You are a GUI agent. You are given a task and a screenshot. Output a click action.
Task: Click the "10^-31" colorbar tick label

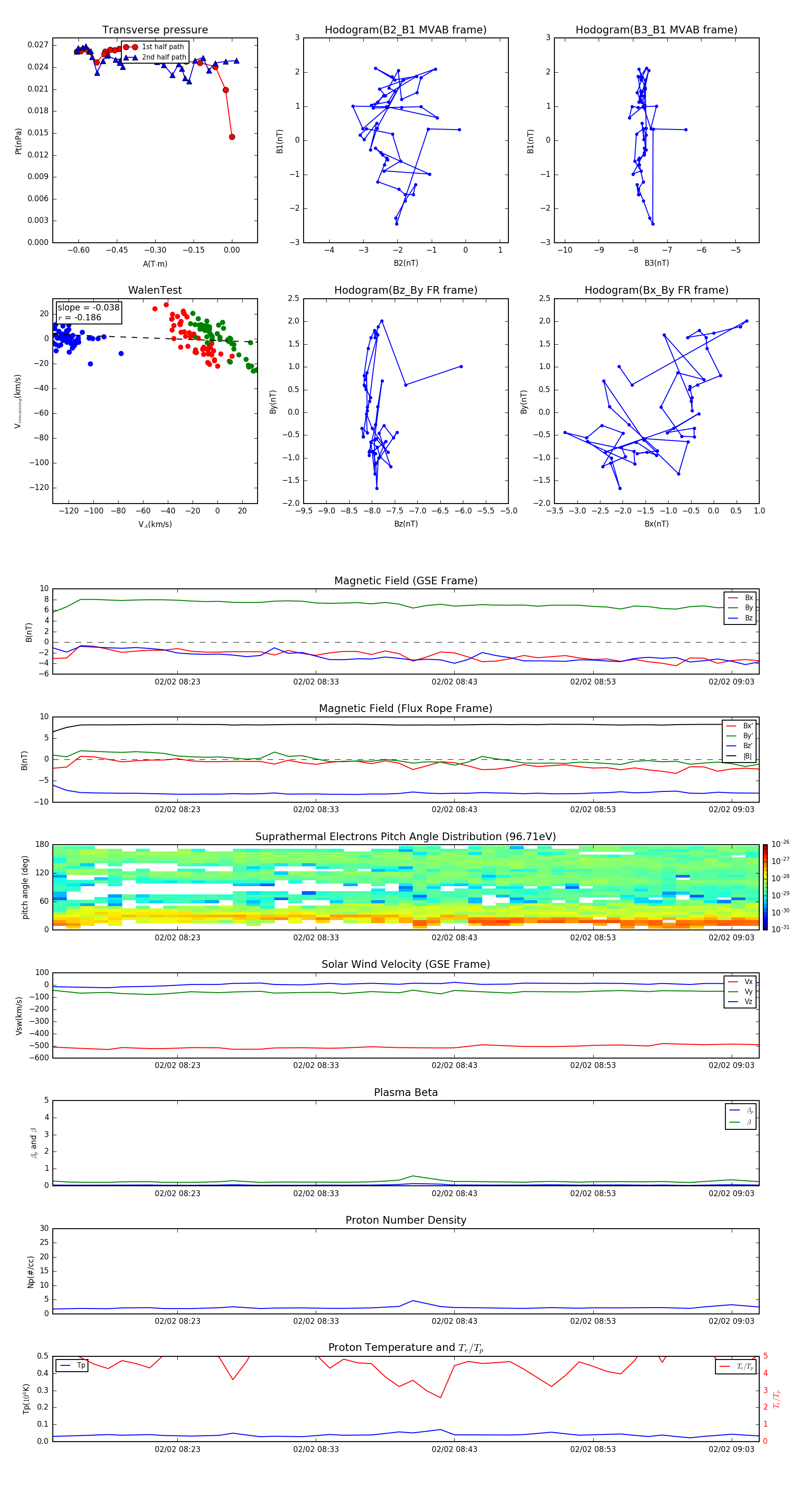780,929
